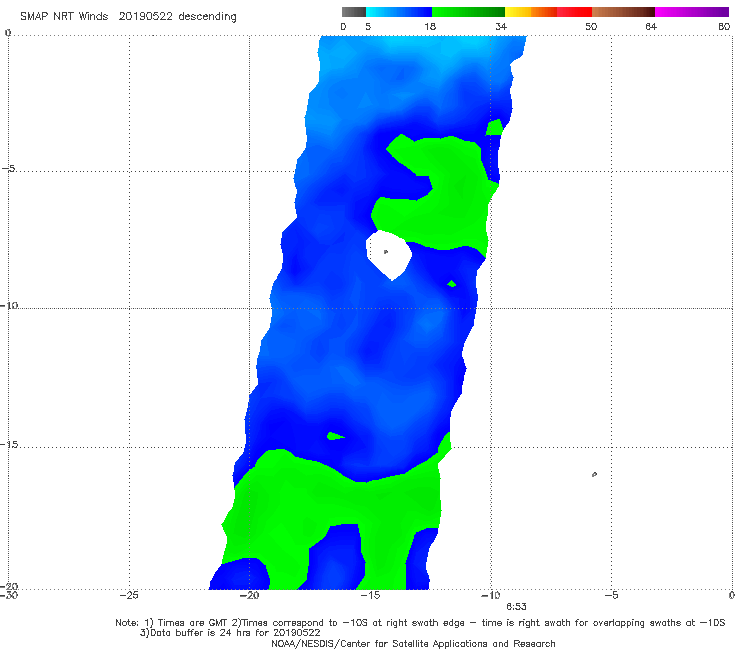
Task: Click the magenta-purple color scale segment
Action: pyautogui.click(x=692, y=12)
